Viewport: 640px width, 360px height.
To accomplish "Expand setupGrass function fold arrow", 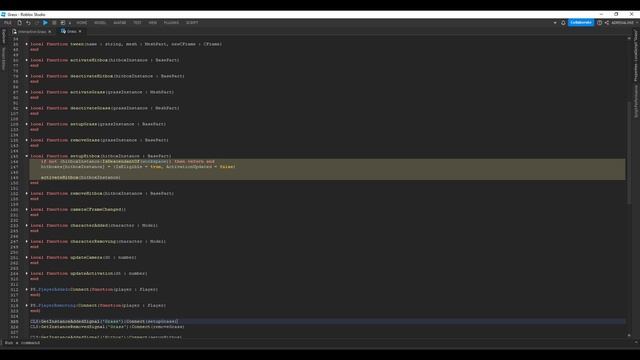I will [27, 124].
